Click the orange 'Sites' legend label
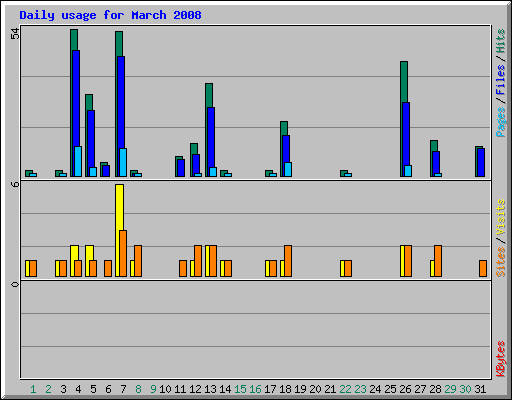 tap(500, 262)
